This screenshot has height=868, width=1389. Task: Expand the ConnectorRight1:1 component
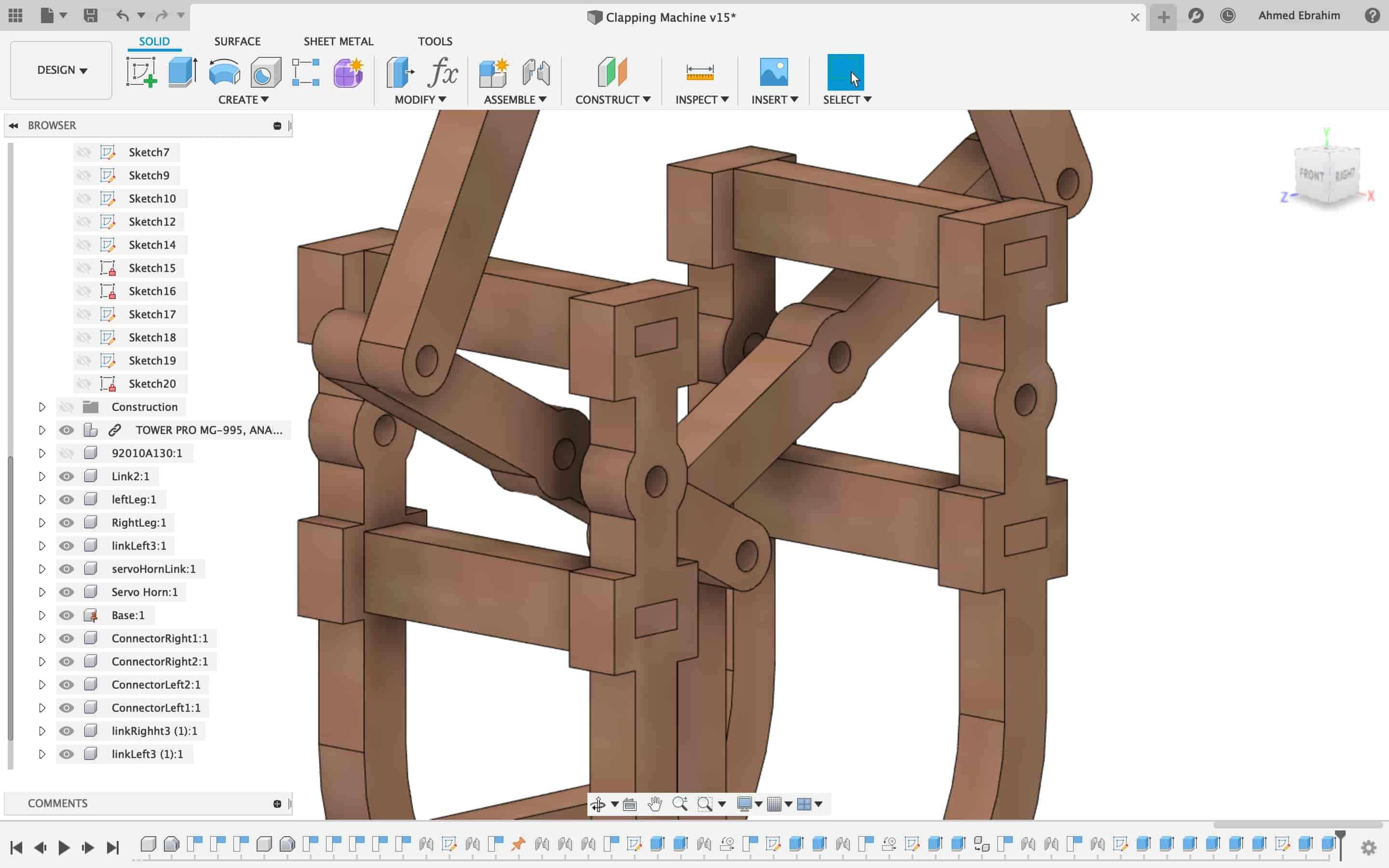coord(42,638)
